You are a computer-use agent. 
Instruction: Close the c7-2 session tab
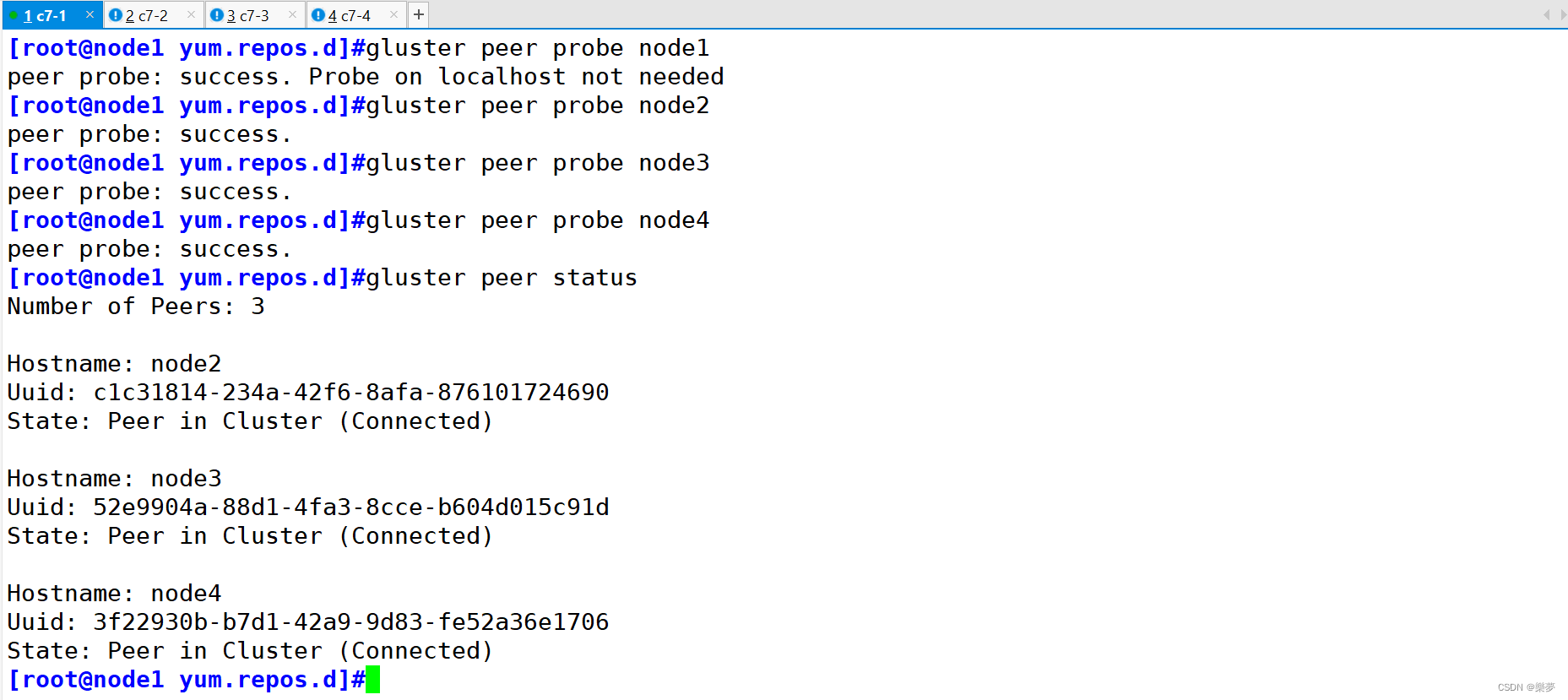coord(191,14)
